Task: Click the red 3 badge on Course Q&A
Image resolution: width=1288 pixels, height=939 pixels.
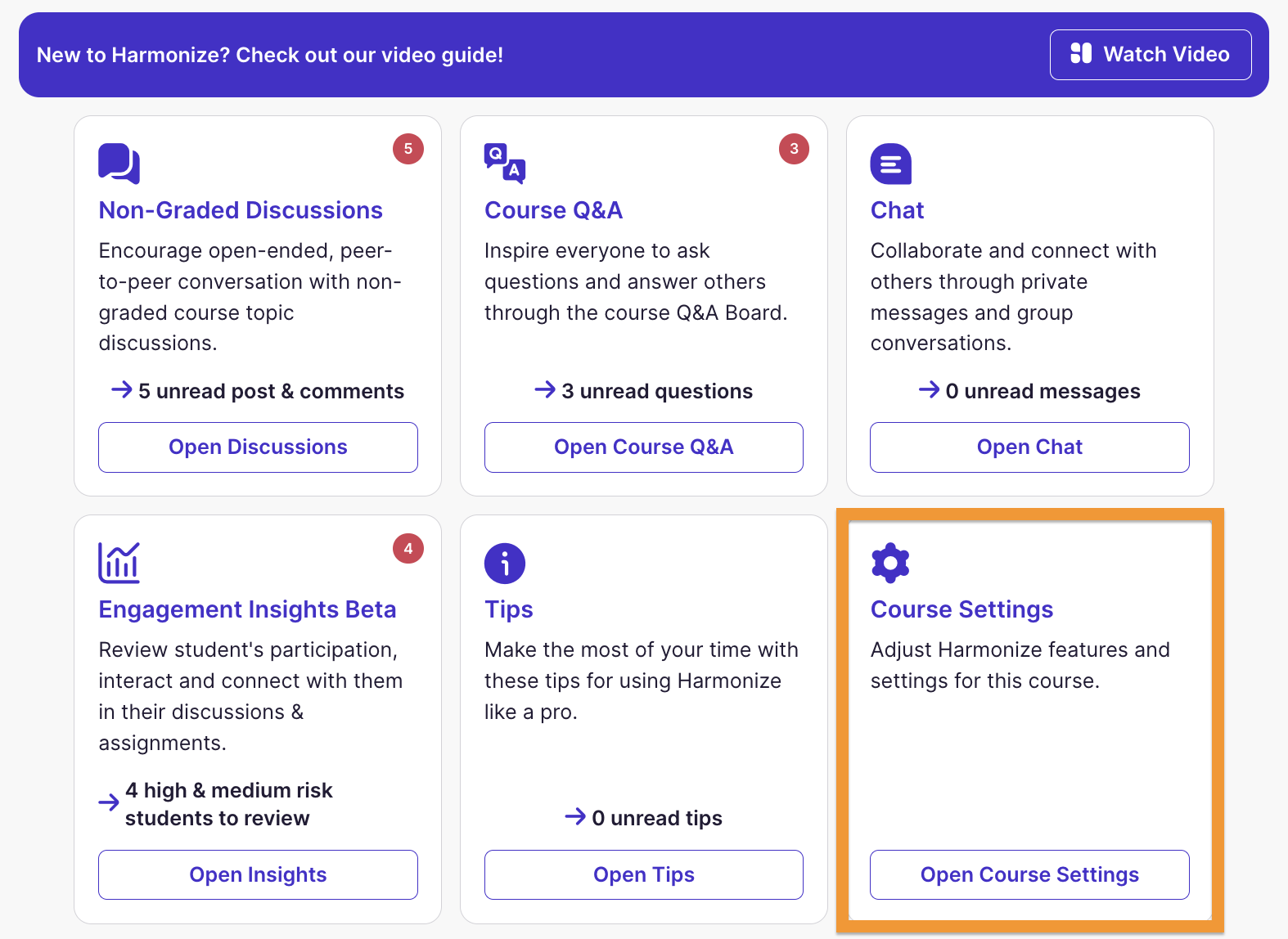Action: coord(794,149)
